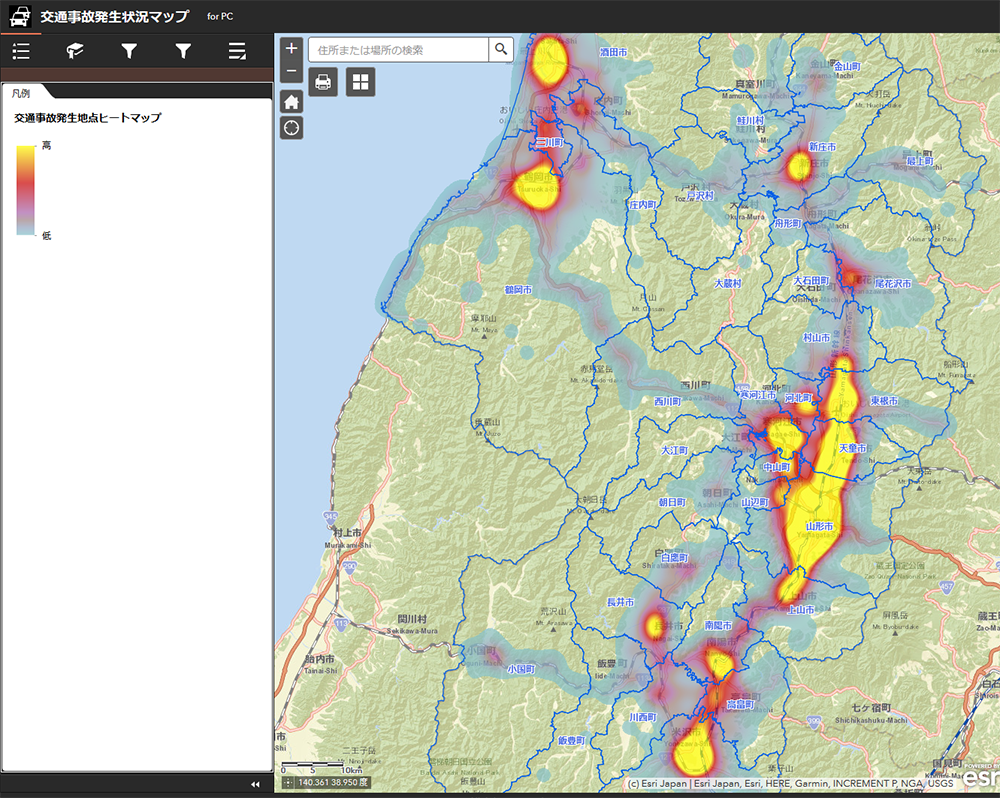Collapse the side panel with double arrows
Screen dimensions: 1000x798
(255, 785)
